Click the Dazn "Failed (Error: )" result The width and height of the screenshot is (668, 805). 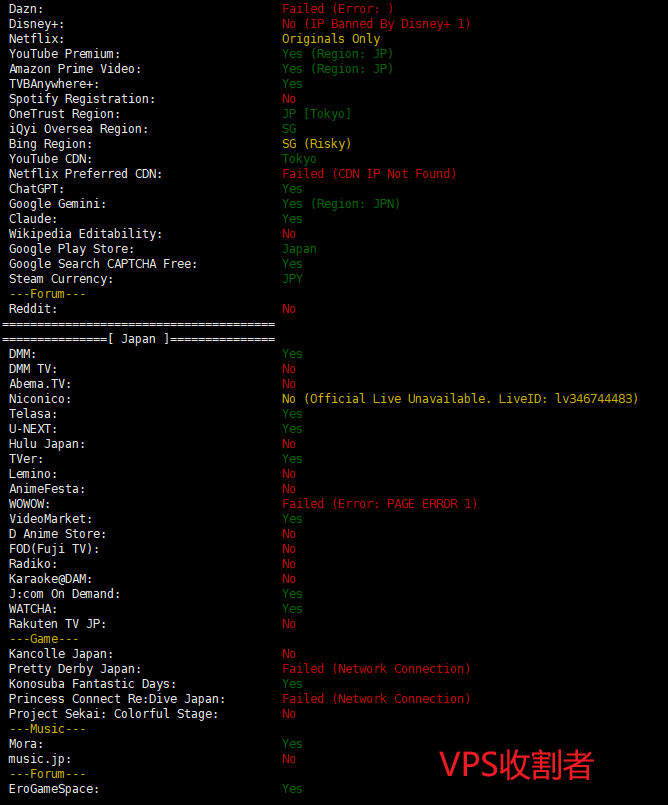338,9
